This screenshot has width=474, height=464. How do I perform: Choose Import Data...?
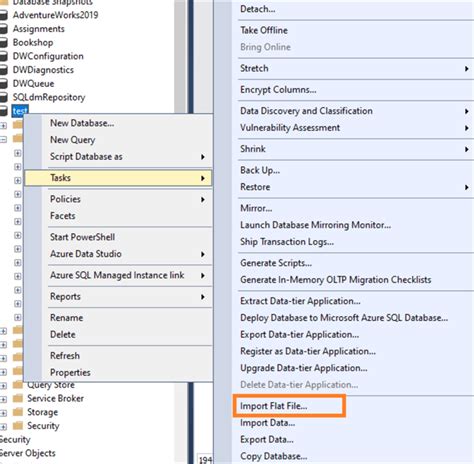[x=345, y=423]
